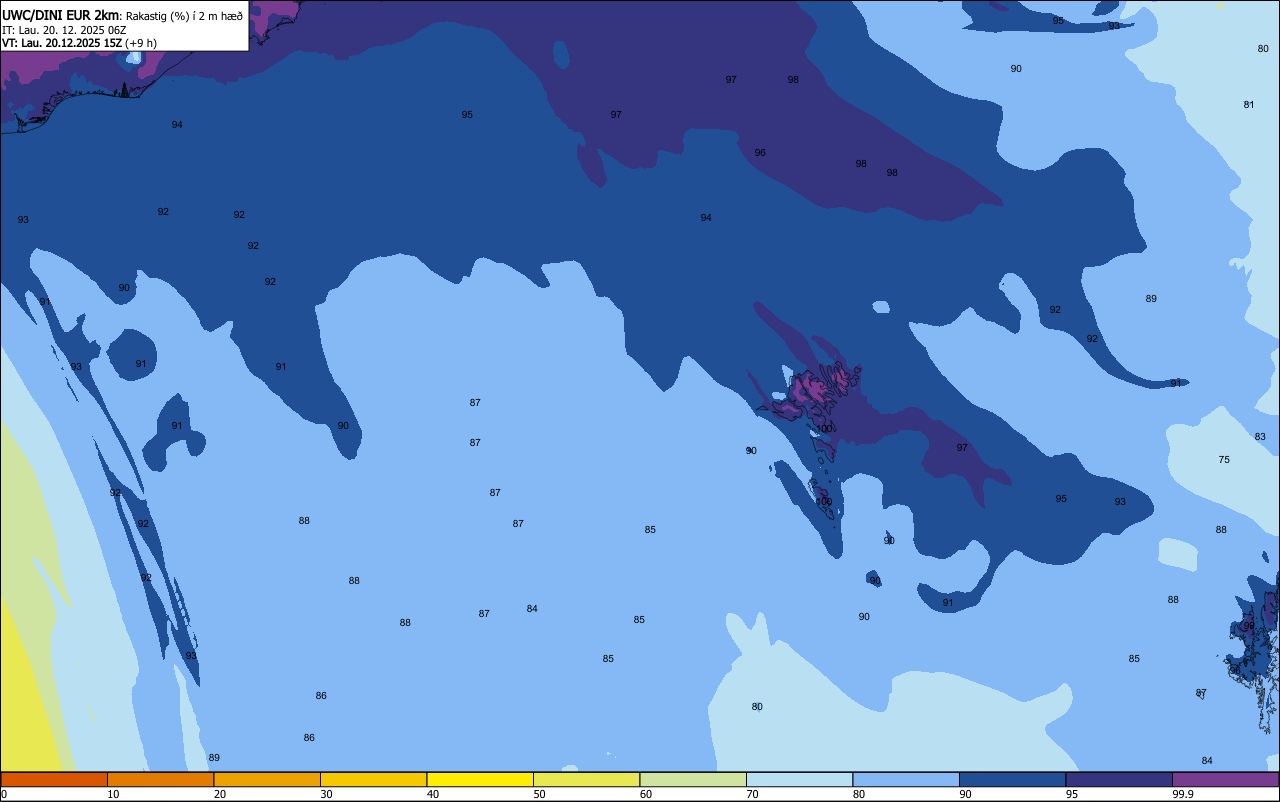Screen dimensions: 1280x802
Task: Click the '83' humidity value on map
Action: pos(1260,437)
